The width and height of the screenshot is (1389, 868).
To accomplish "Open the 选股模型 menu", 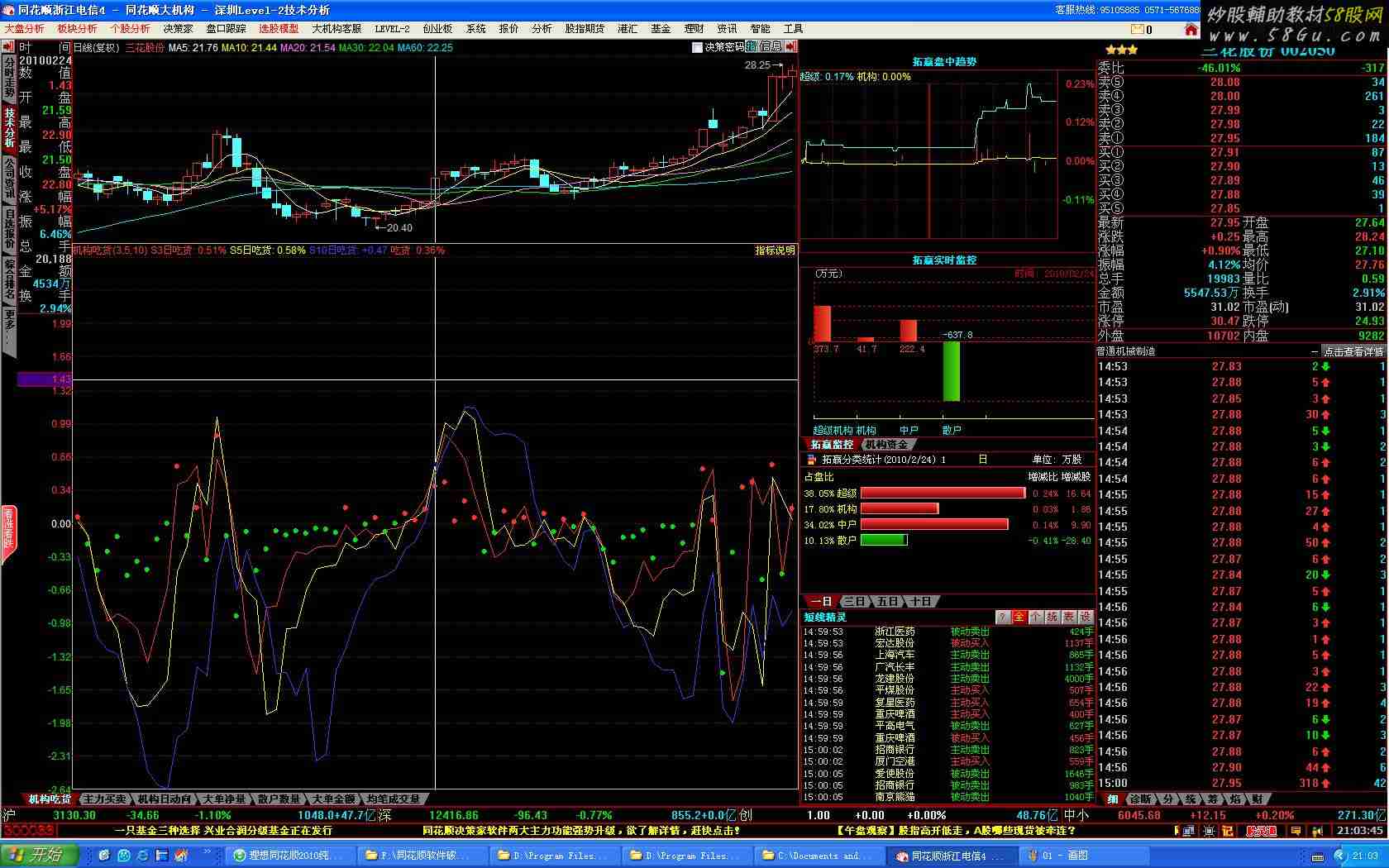I will pyautogui.click(x=279, y=29).
